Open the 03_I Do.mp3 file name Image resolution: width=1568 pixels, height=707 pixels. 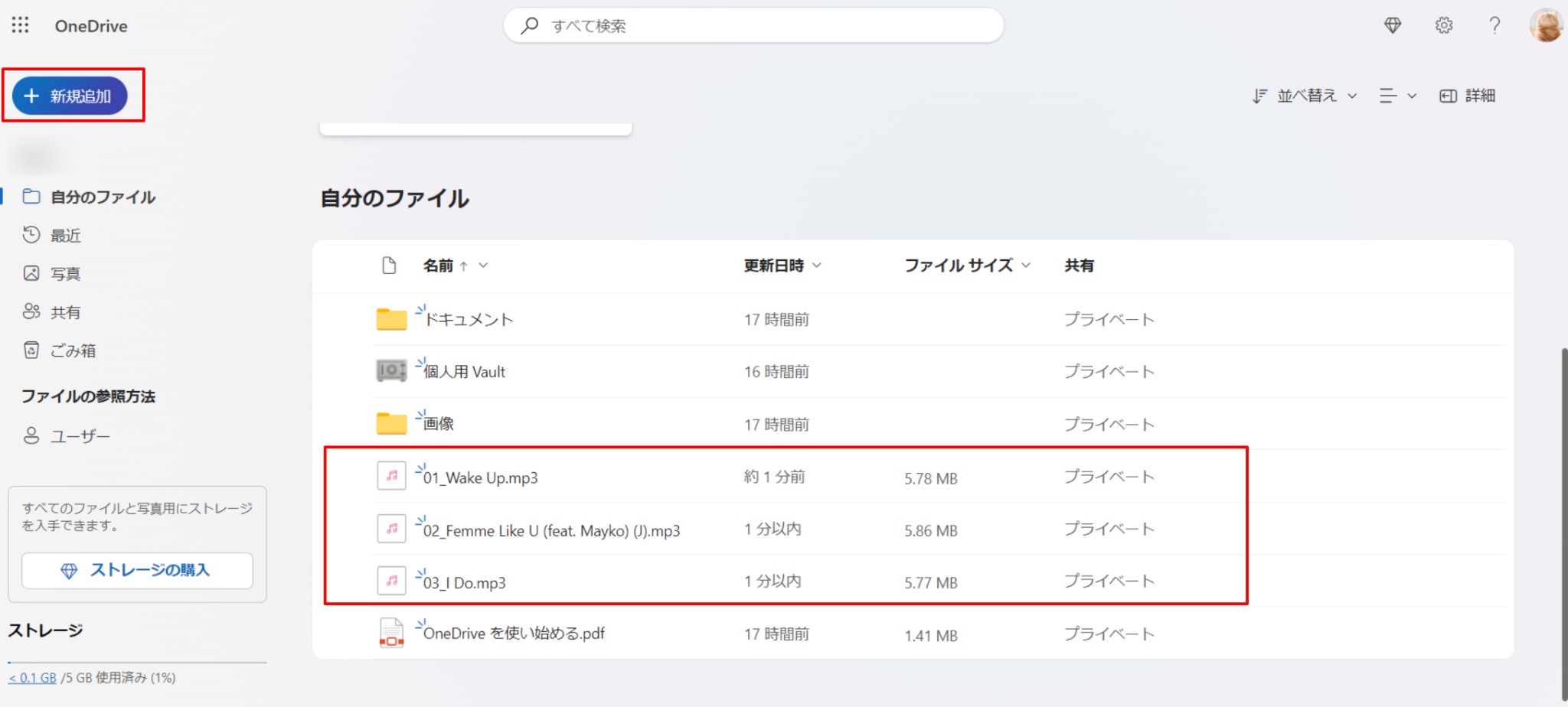tap(465, 582)
